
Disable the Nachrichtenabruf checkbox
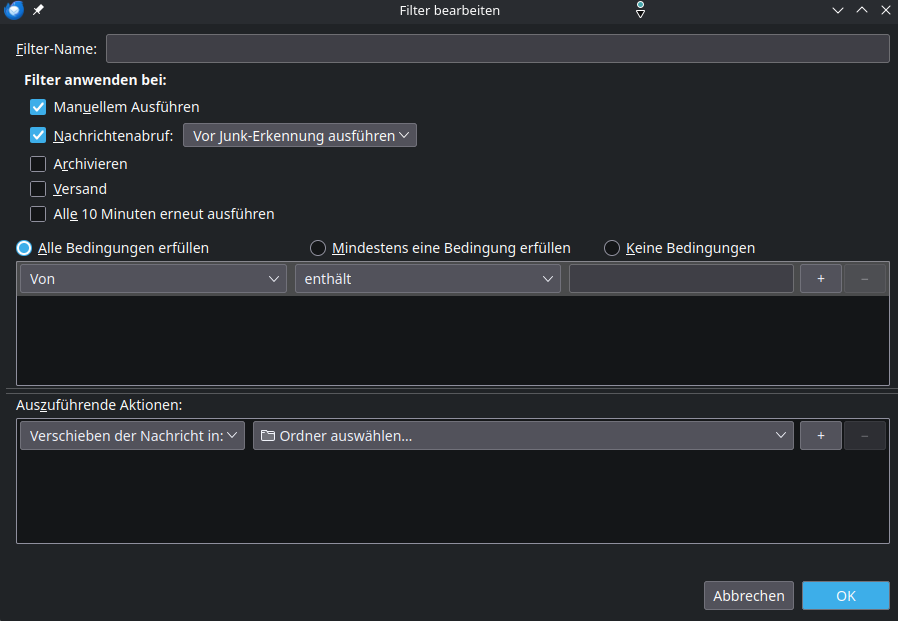click(39, 136)
